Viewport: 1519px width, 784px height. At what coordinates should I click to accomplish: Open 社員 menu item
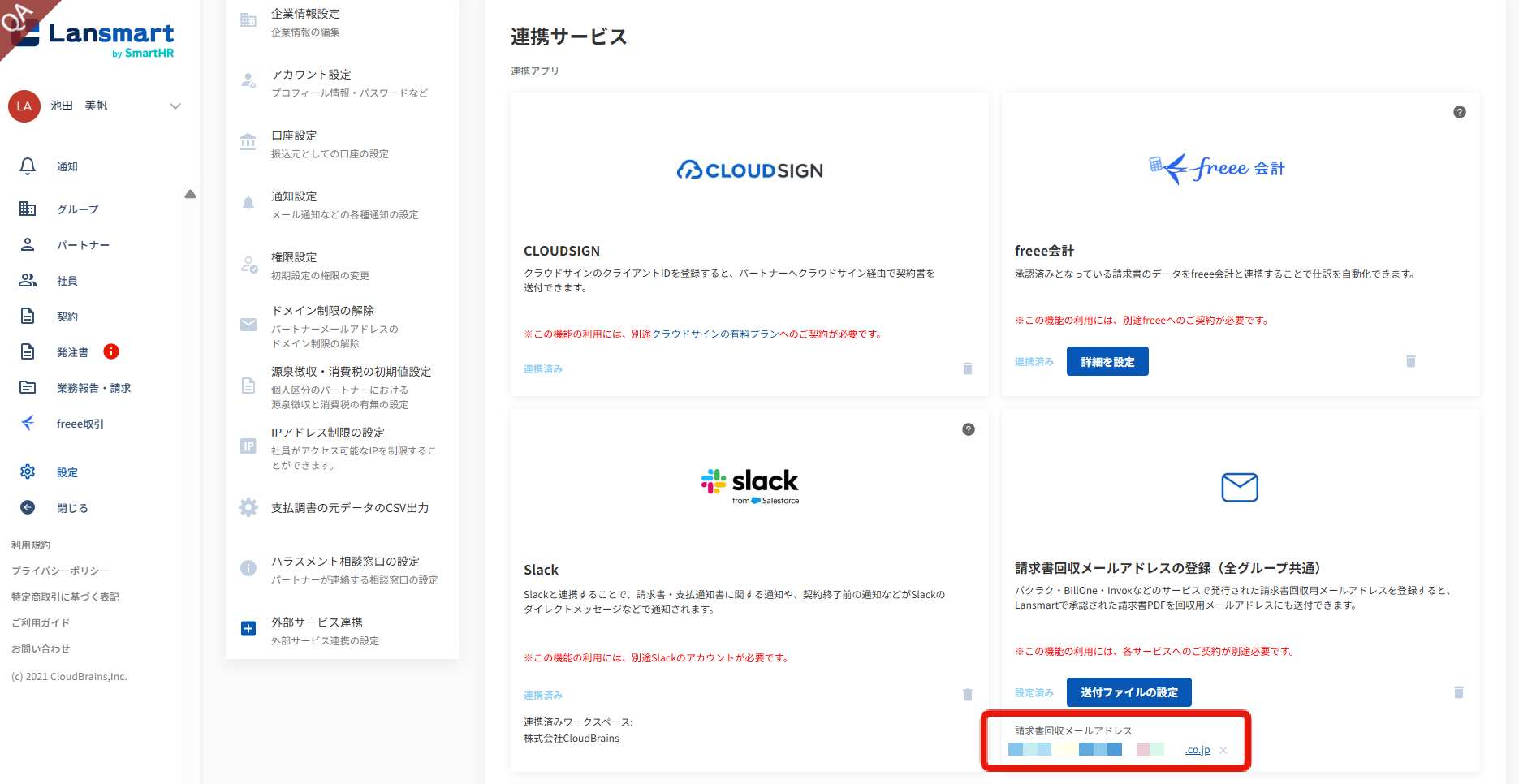67,281
